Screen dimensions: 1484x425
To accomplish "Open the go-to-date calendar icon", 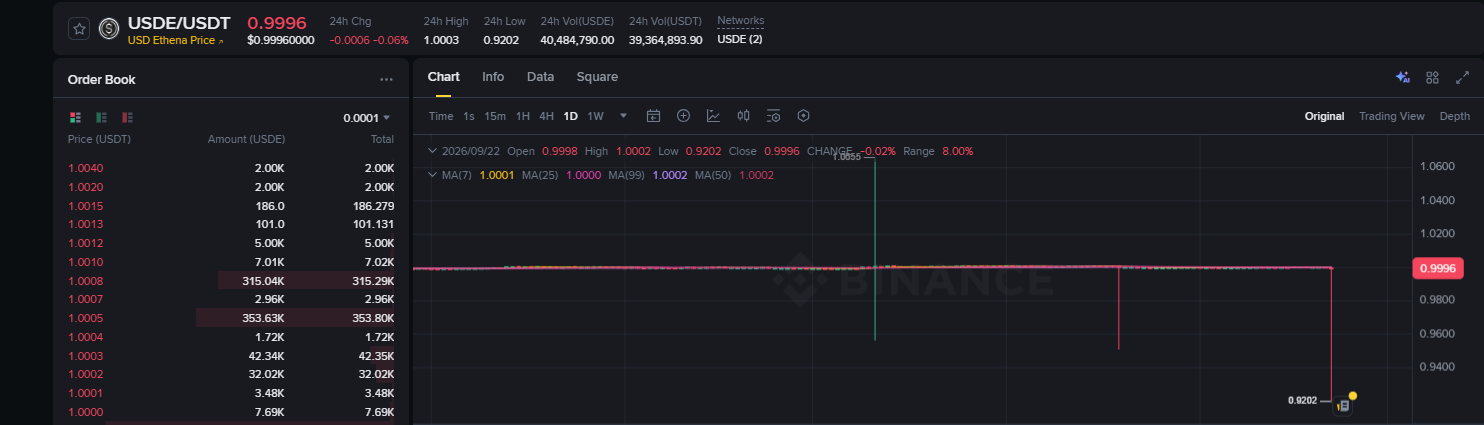I will pyautogui.click(x=653, y=116).
